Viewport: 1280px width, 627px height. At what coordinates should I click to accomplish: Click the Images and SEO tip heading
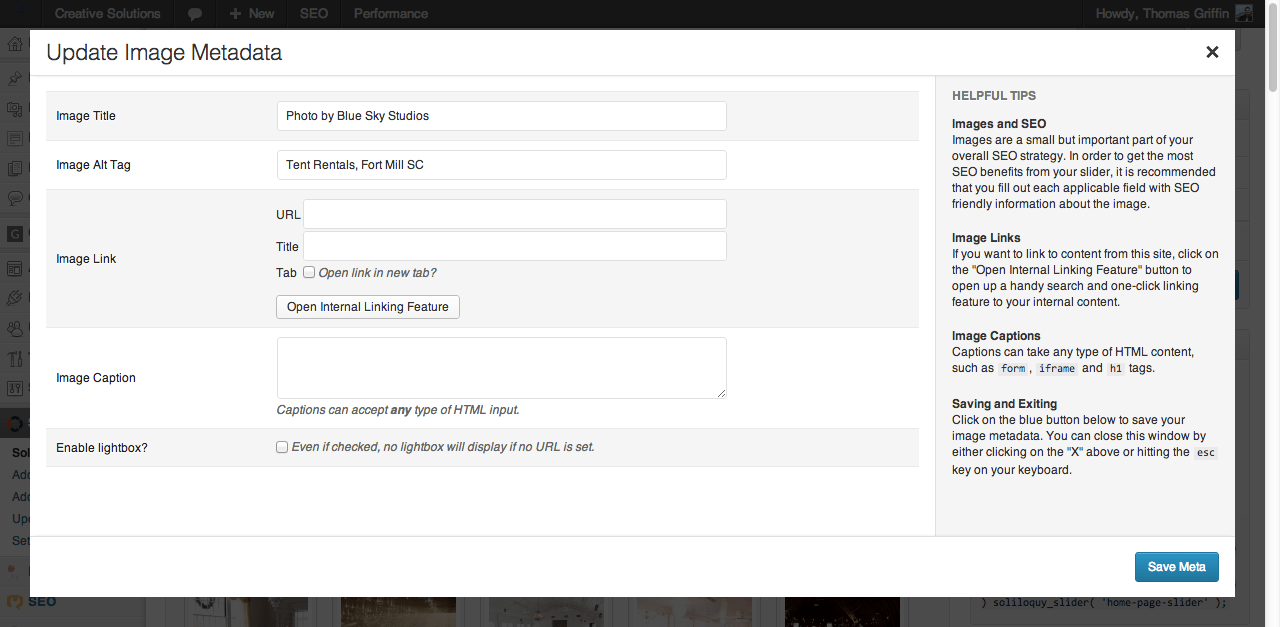pos(999,124)
